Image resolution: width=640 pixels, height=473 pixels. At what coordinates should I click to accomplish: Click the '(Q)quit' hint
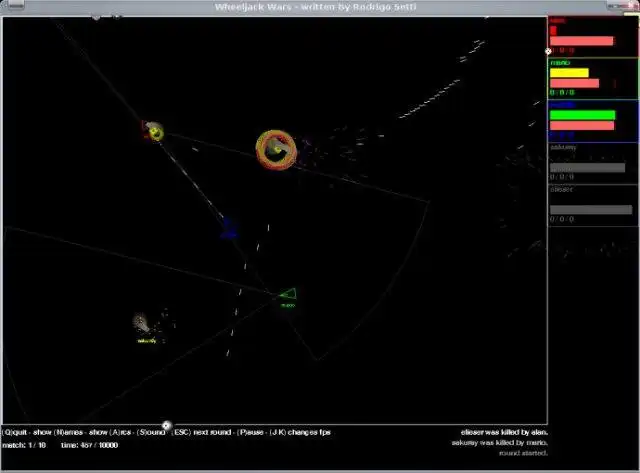coord(15,432)
